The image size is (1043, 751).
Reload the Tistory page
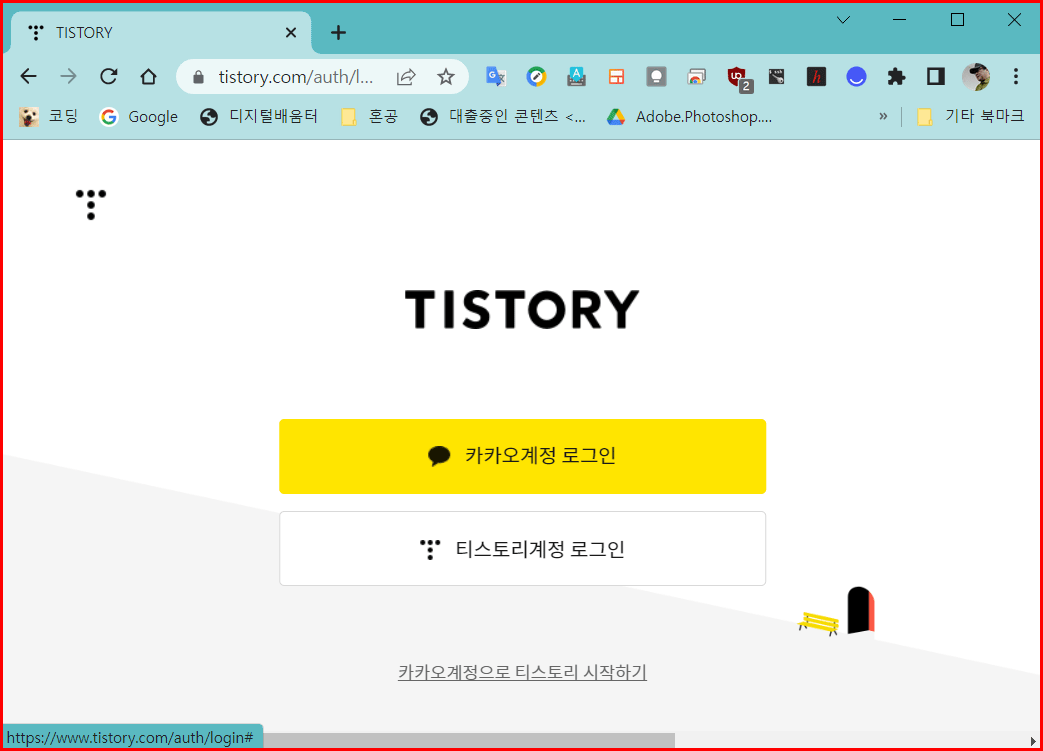(108, 76)
